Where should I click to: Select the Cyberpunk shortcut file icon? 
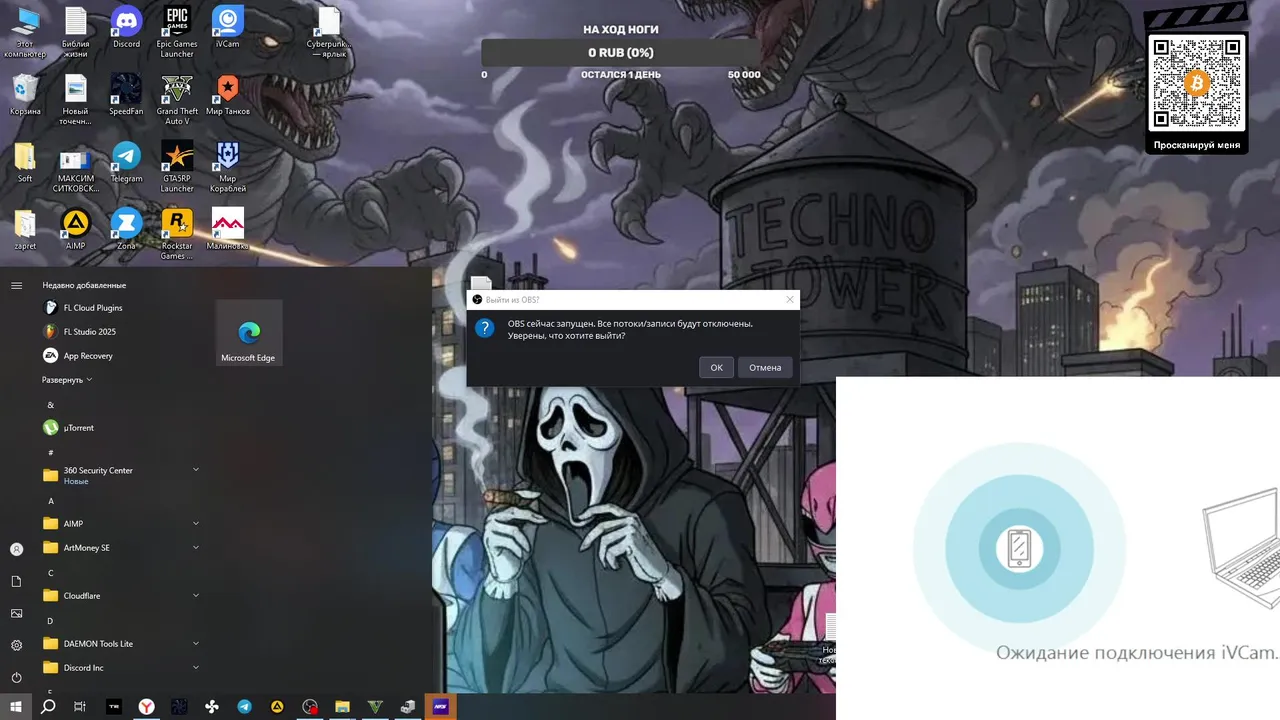(329, 32)
